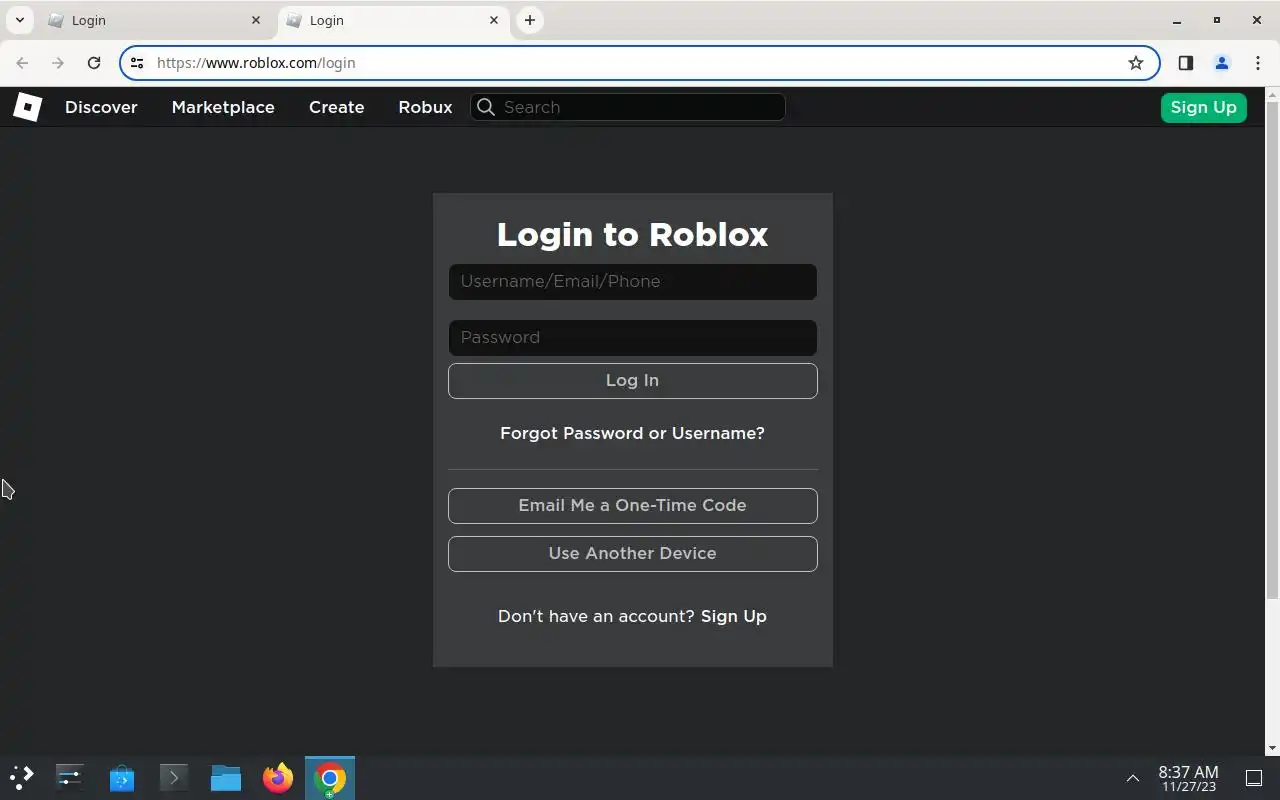Open a new browser tab

tap(530, 20)
